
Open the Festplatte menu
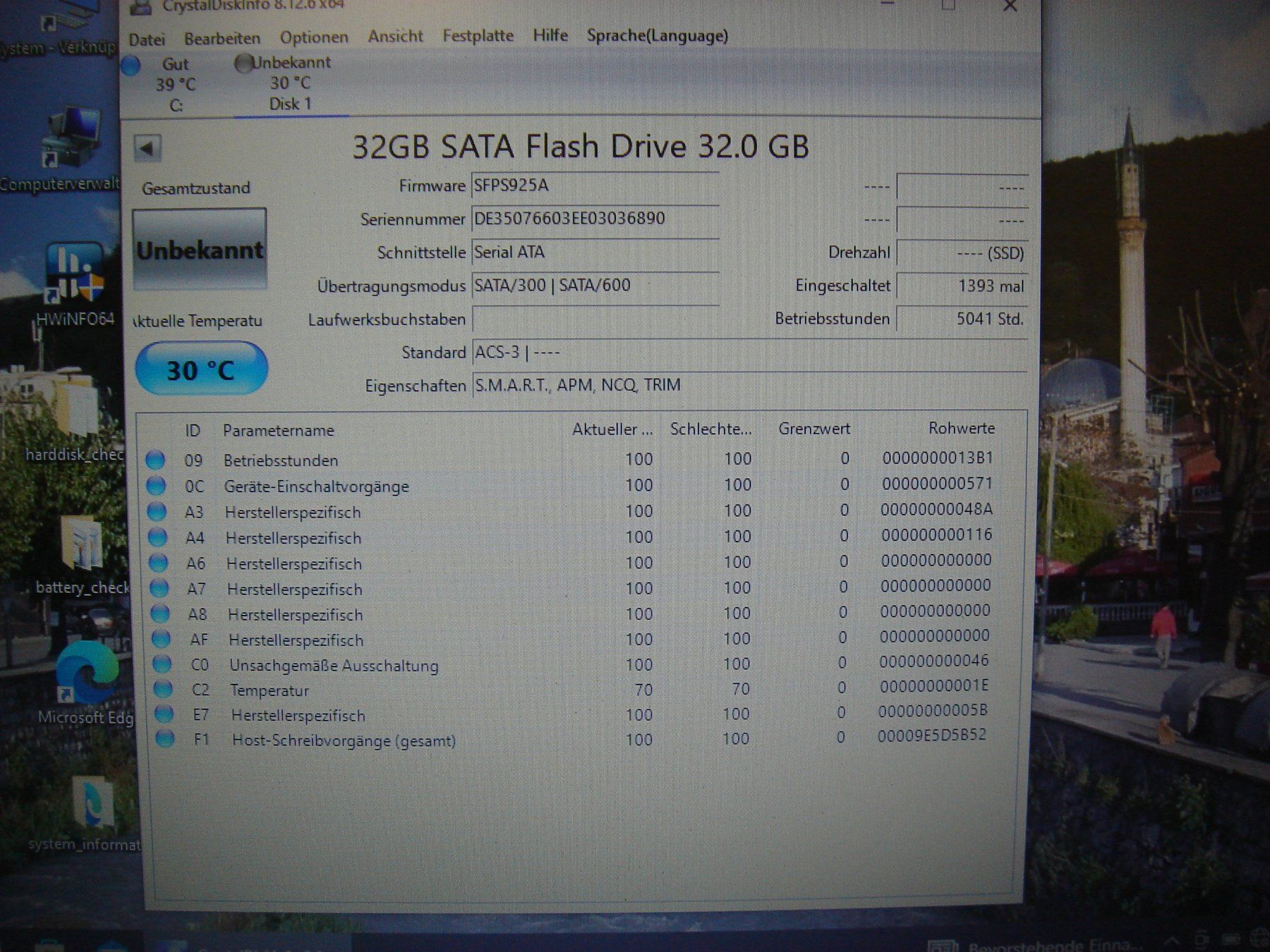(x=478, y=35)
